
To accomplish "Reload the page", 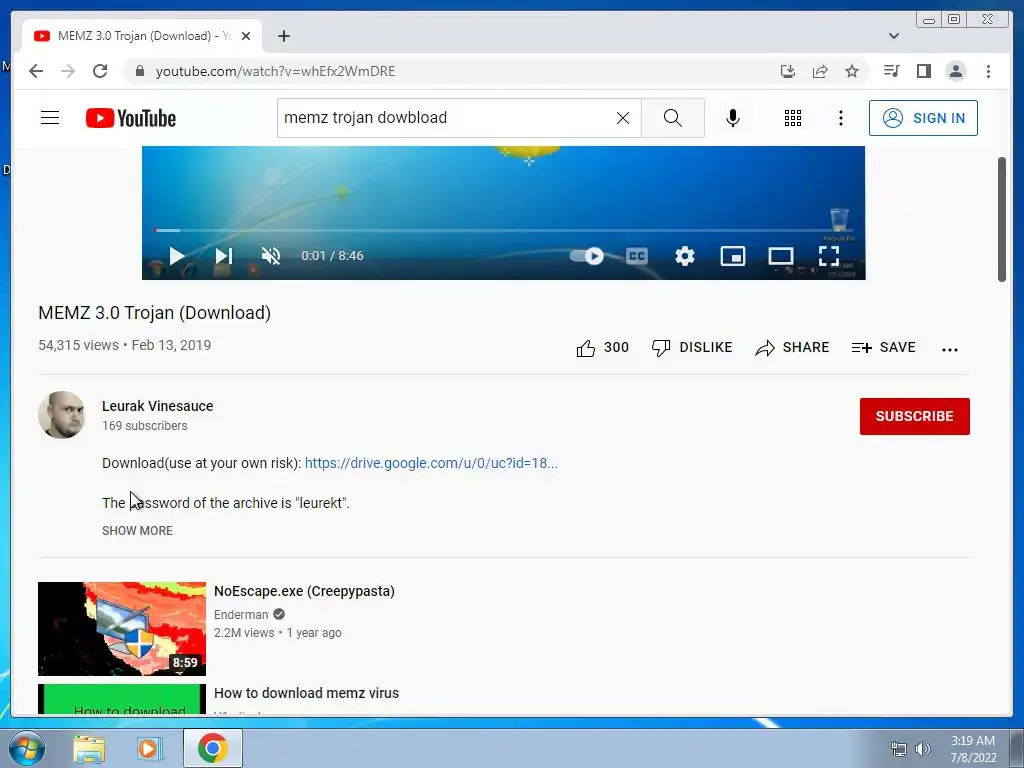I will point(100,71).
